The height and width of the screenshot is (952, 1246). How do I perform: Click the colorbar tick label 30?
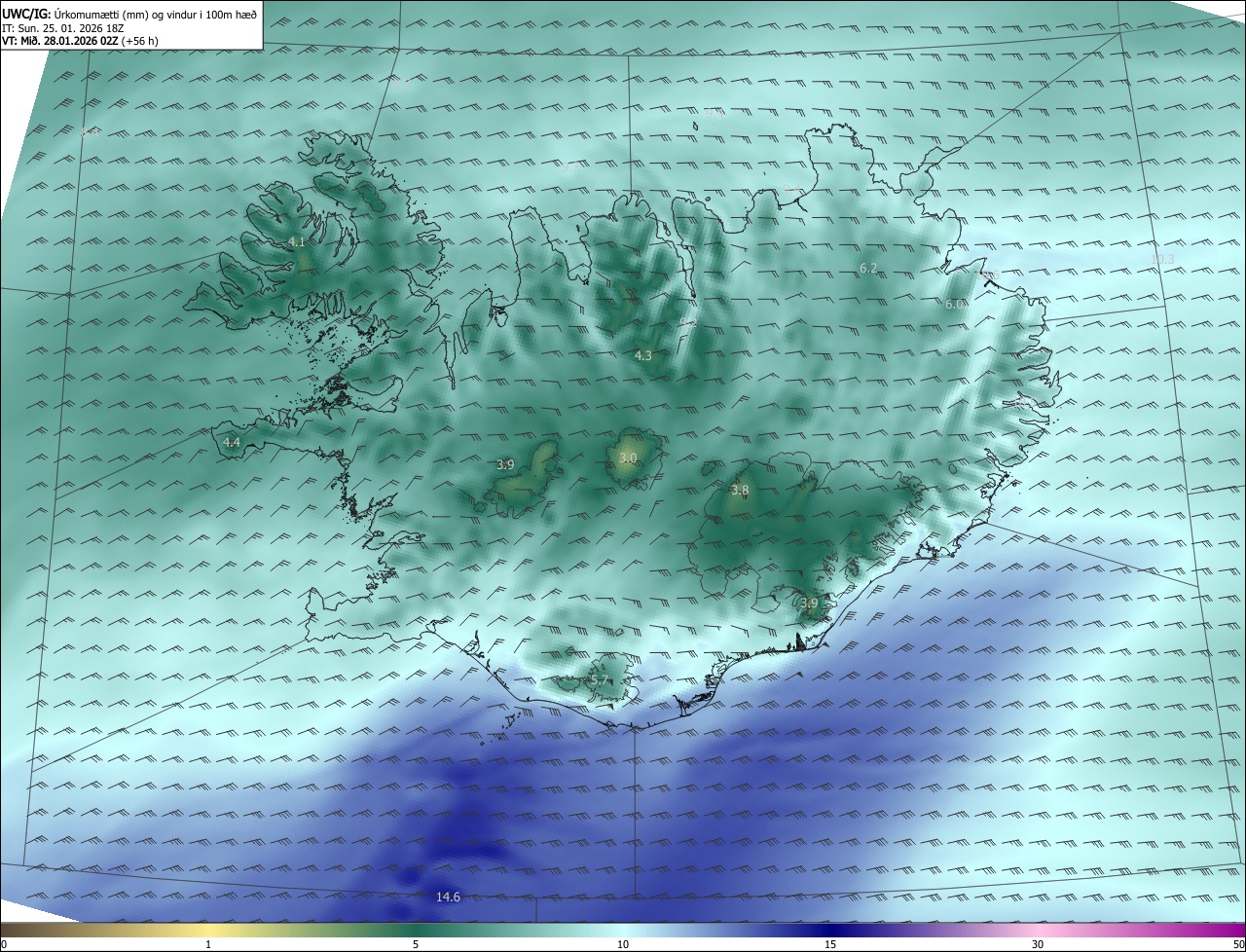1038,944
